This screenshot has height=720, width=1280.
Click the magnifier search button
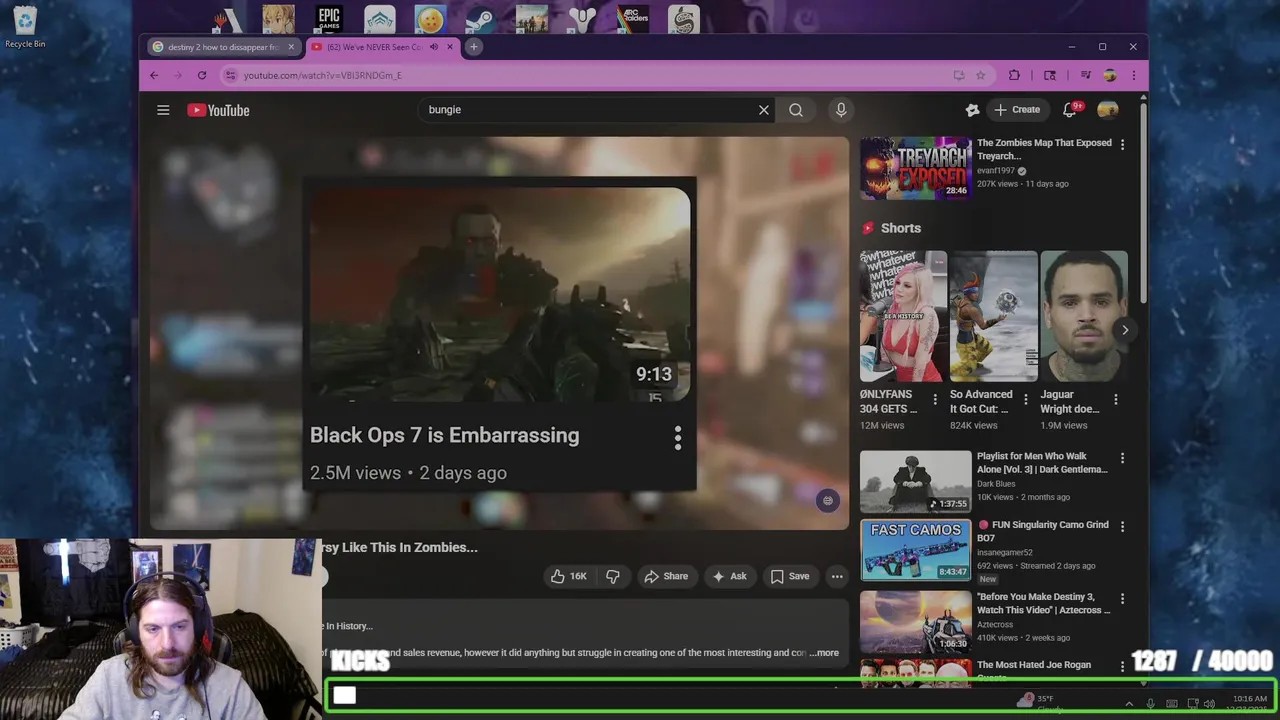click(796, 110)
